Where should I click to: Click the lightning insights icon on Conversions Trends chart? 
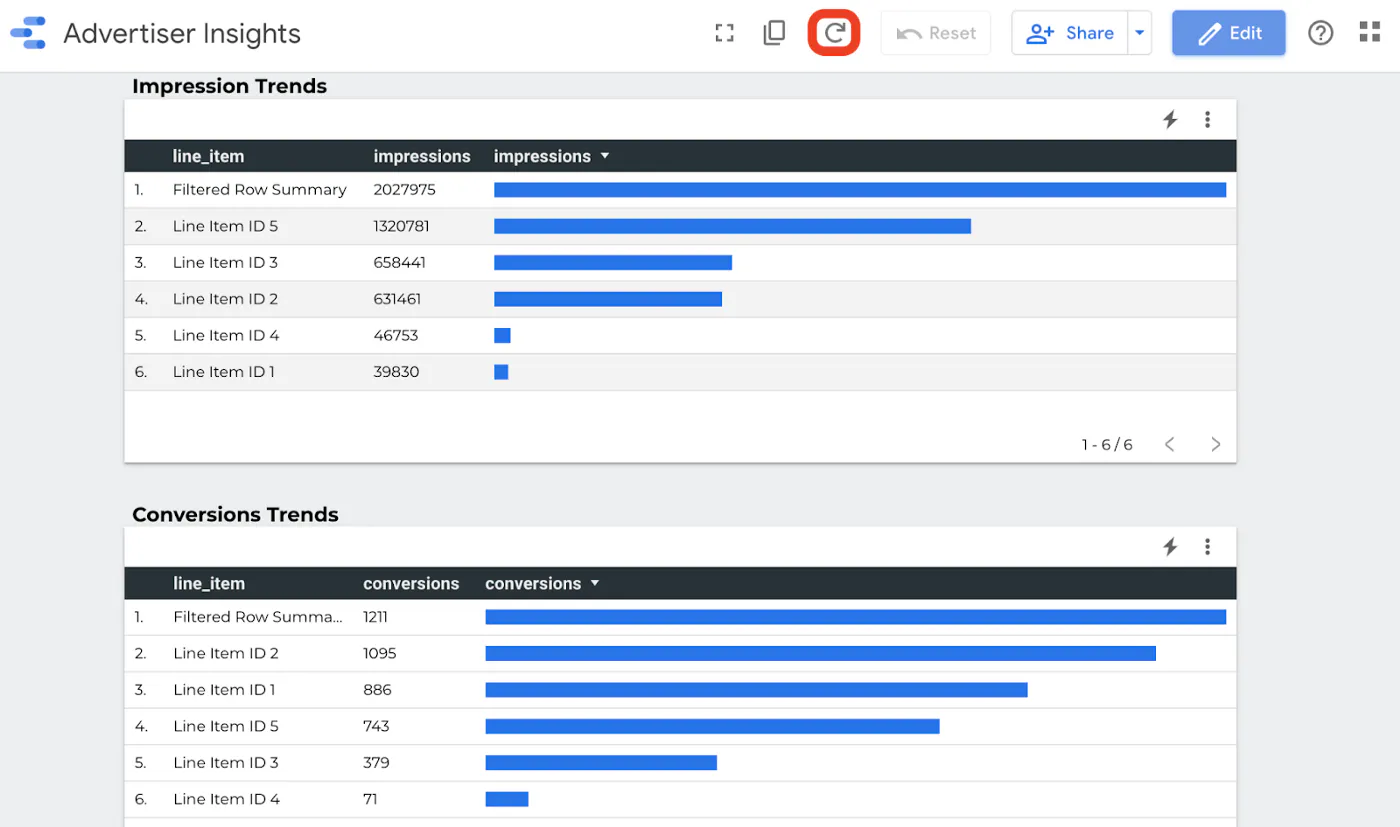click(x=1170, y=546)
